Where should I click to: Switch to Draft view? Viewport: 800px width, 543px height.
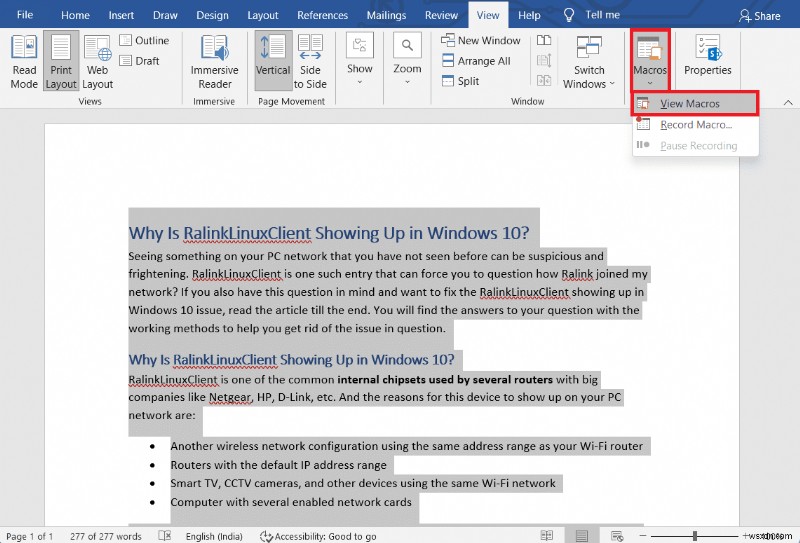[x=139, y=61]
